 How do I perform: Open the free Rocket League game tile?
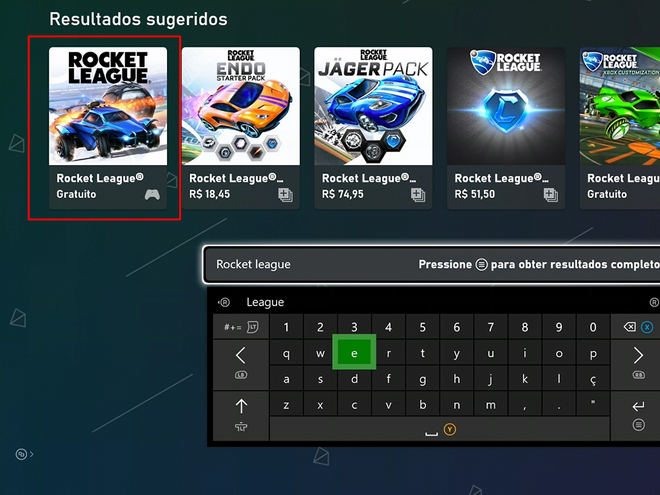coord(108,128)
